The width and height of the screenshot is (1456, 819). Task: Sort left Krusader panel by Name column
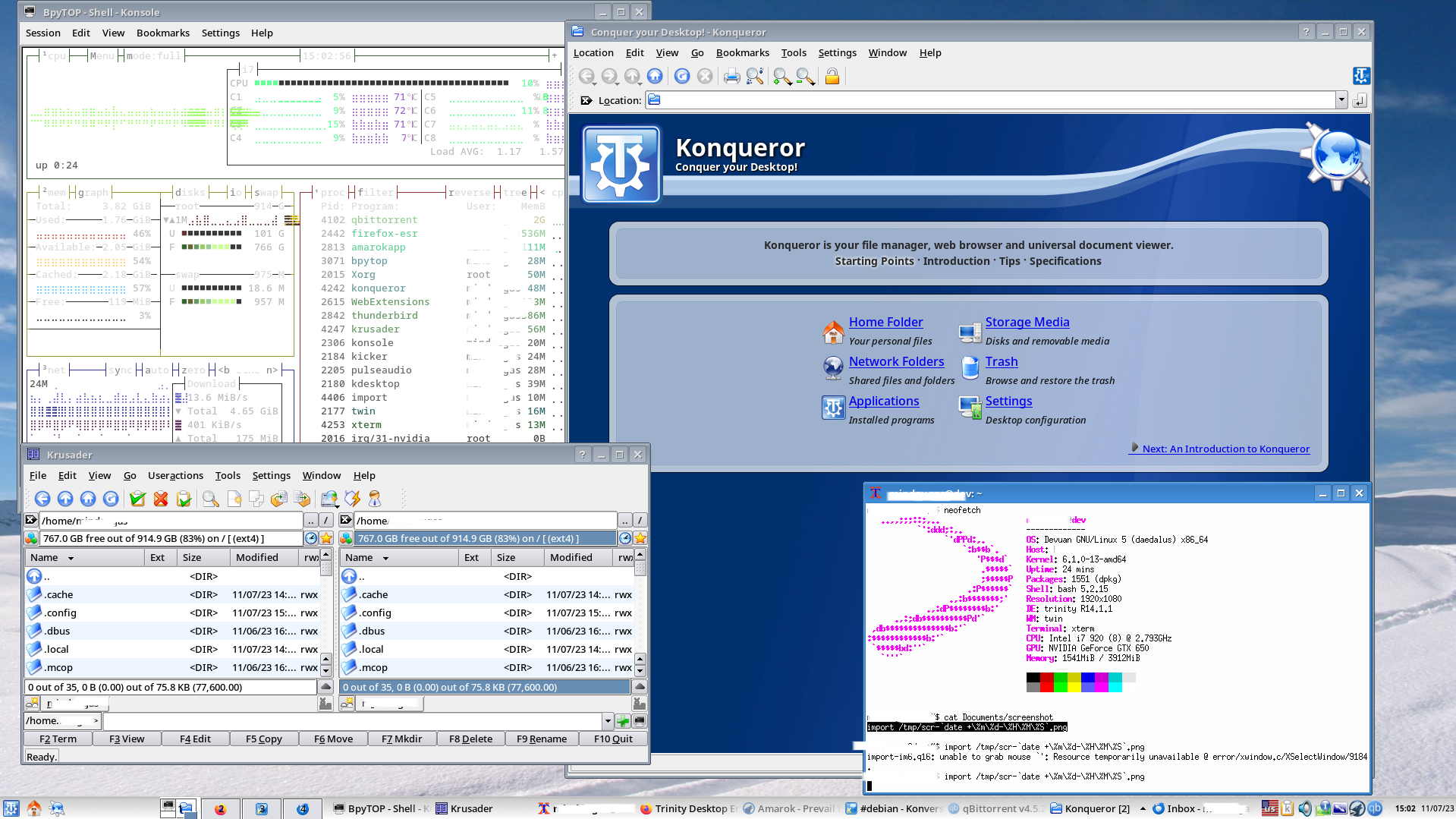click(84, 557)
